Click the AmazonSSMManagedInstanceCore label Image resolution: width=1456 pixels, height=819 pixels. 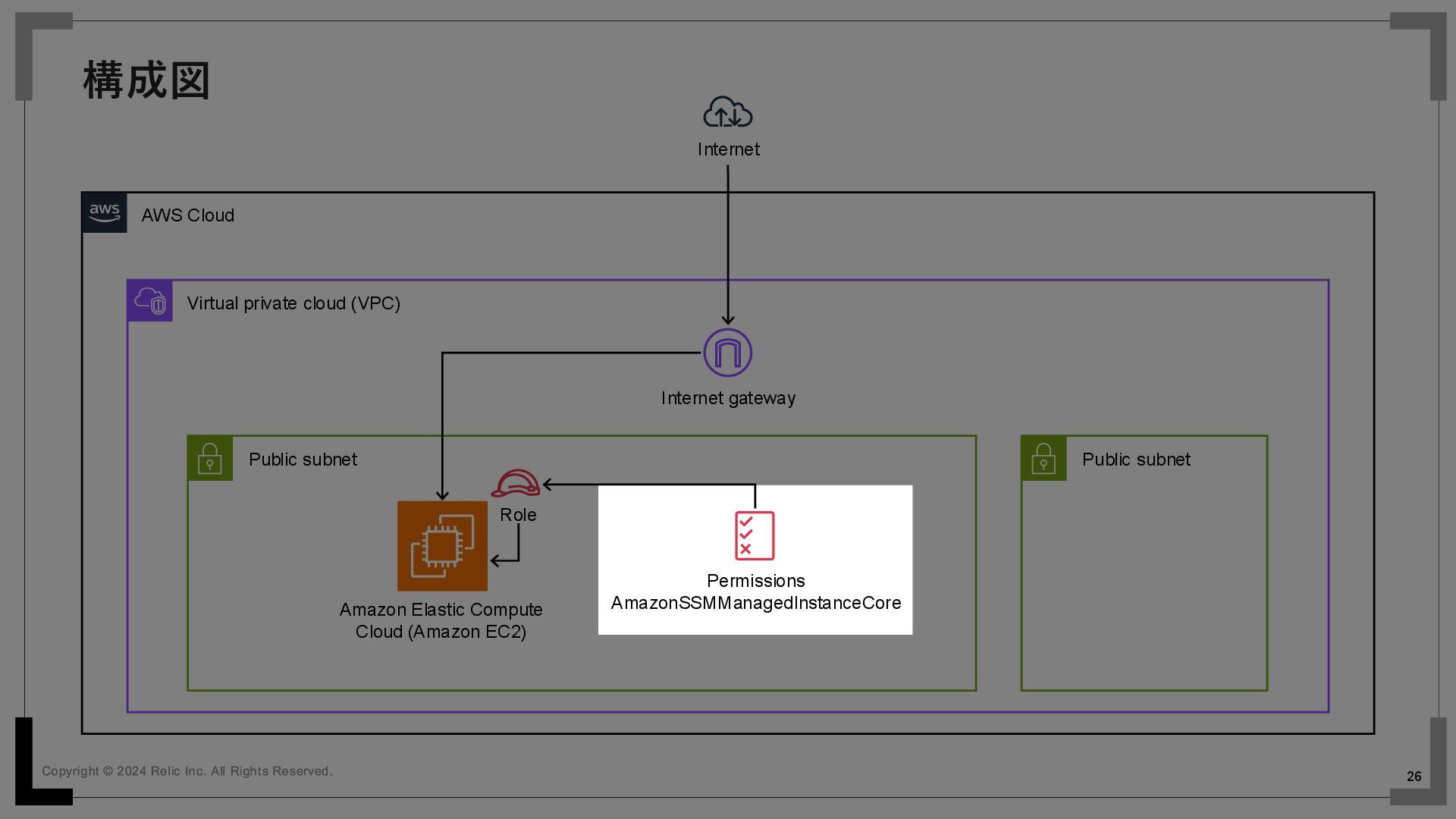click(x=756, y=603)
